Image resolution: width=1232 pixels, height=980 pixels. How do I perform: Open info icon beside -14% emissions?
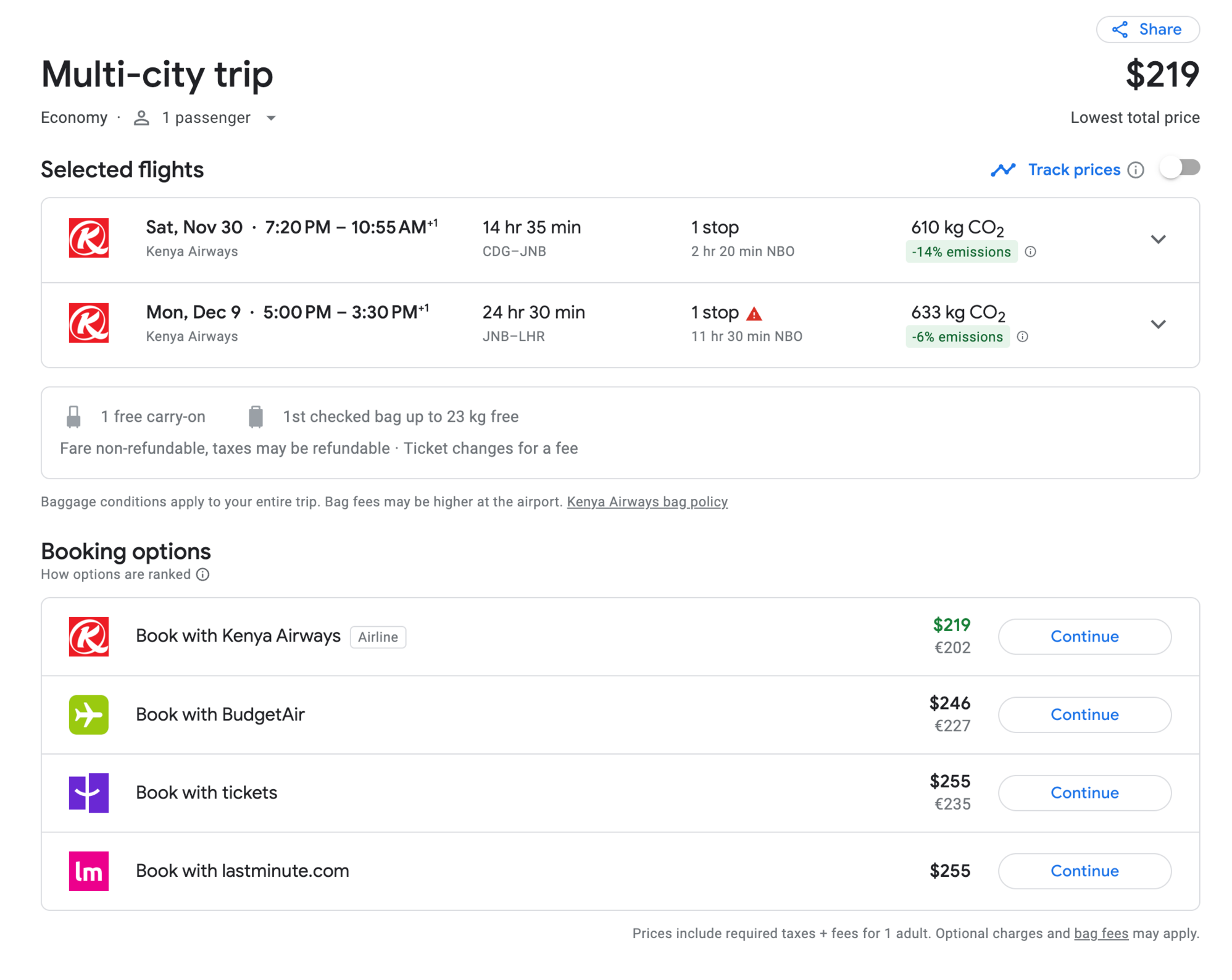tap(1030, 252)
